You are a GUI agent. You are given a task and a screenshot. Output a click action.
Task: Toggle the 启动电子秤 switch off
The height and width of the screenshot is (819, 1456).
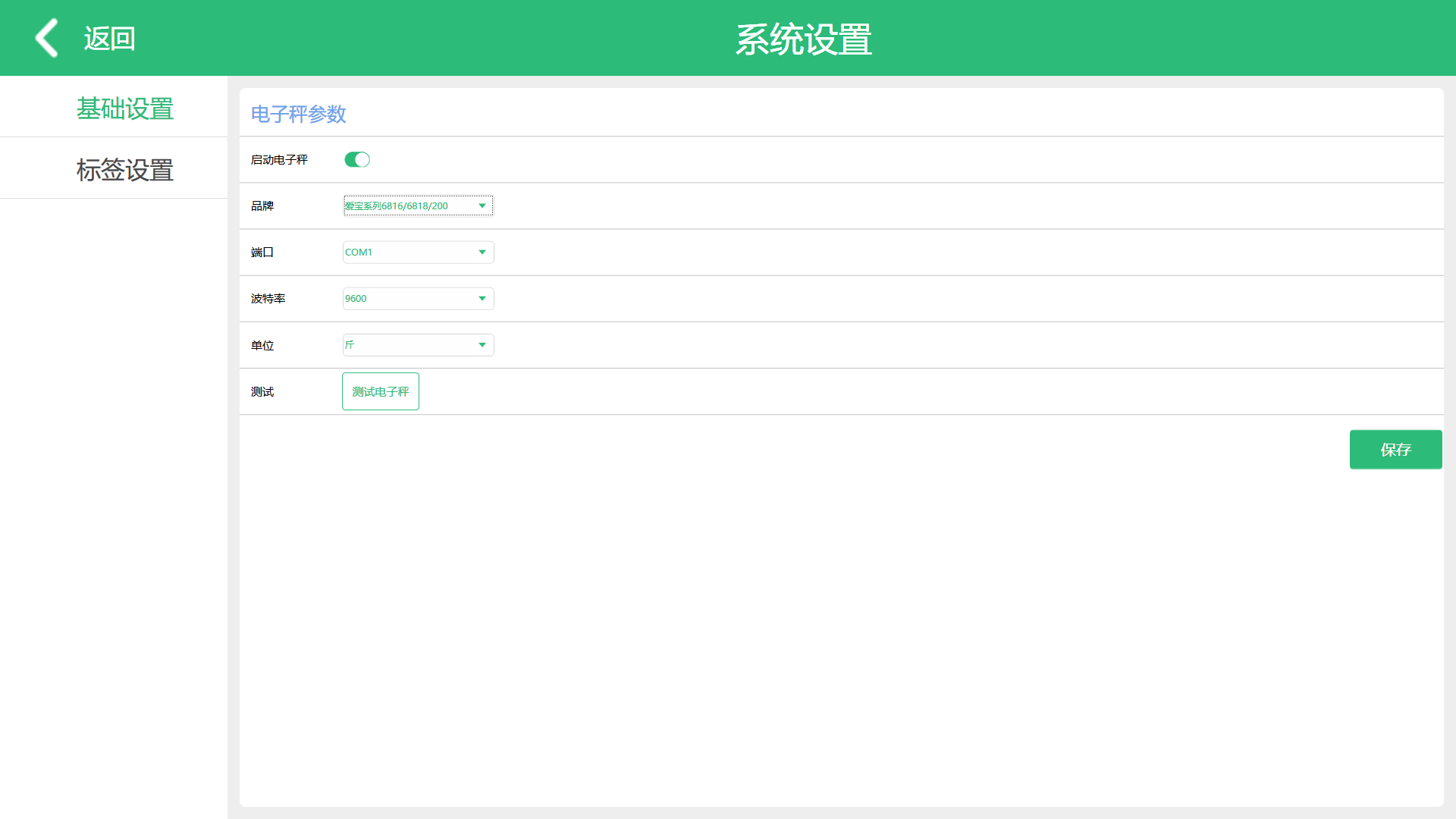coord(357,159)
